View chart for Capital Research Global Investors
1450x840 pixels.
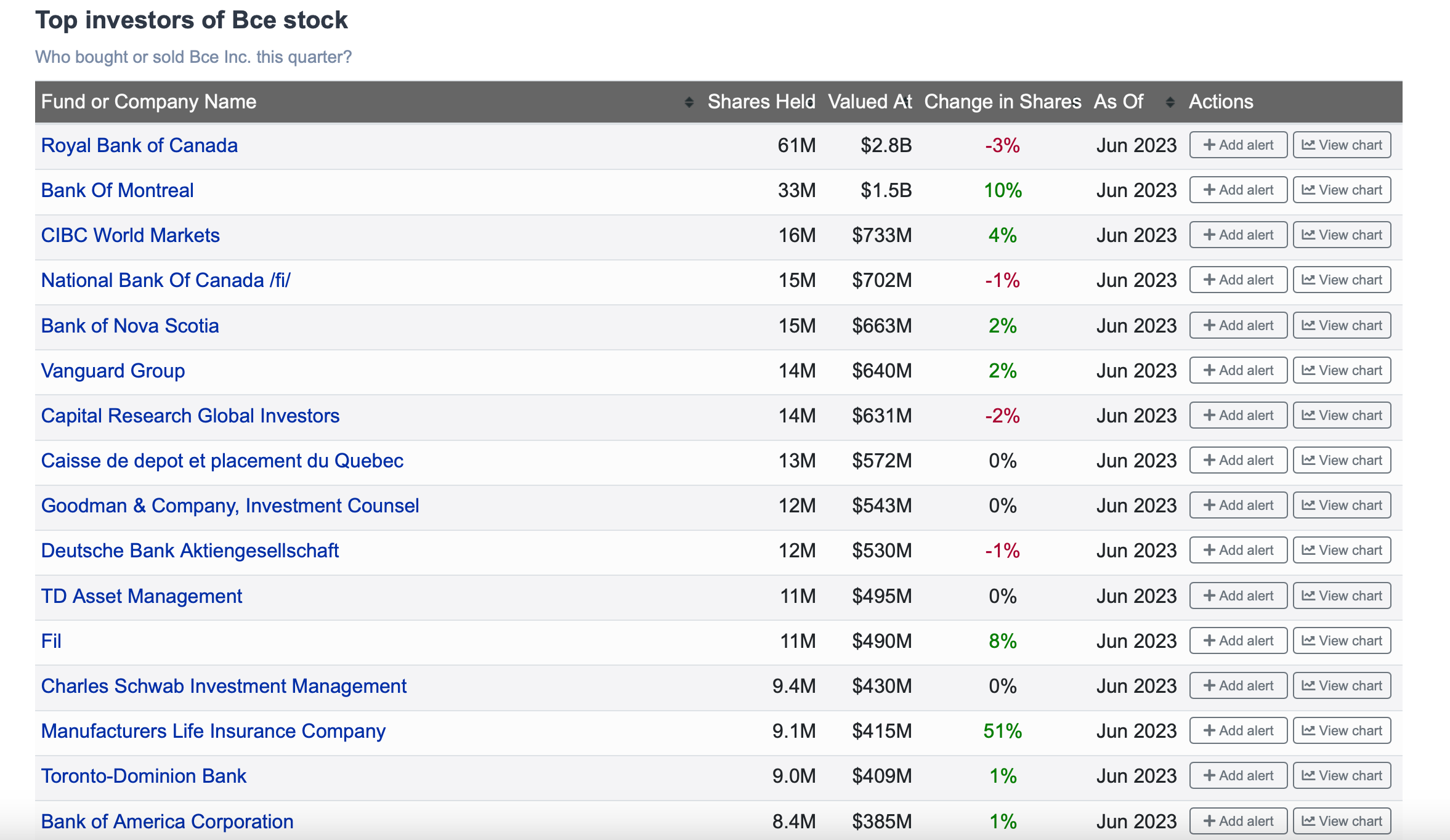tap(1342, 415)
